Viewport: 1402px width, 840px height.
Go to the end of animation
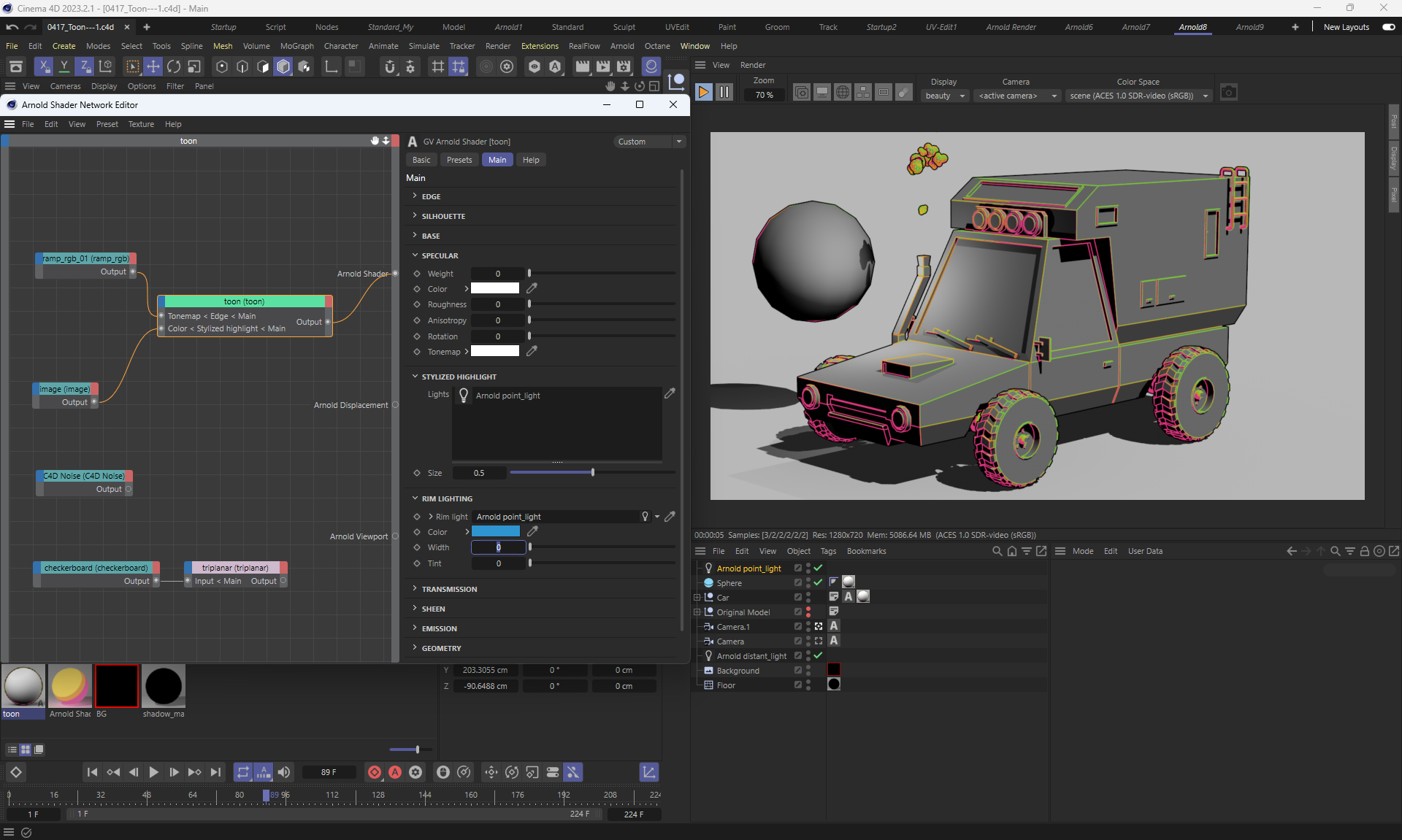click(215, 772)
